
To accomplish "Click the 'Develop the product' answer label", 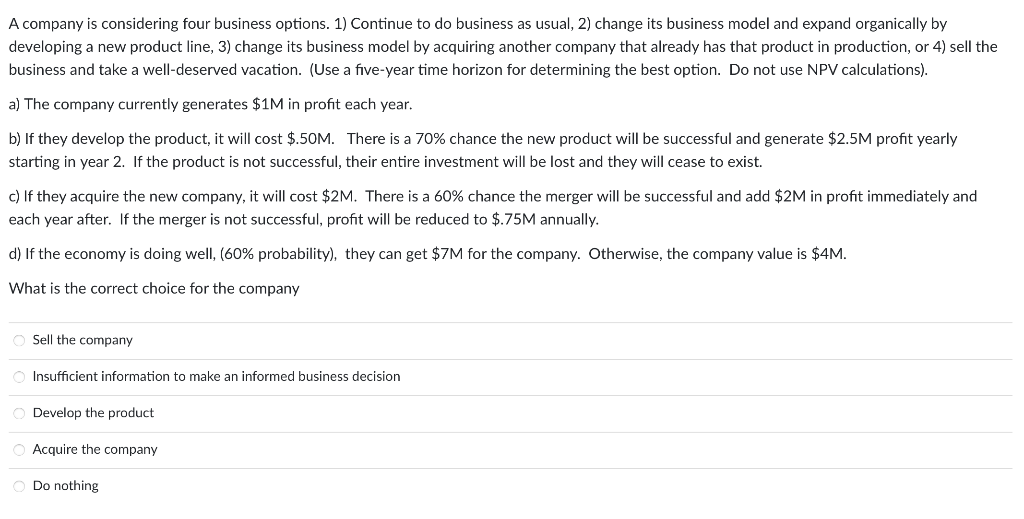I will (93, 412).
